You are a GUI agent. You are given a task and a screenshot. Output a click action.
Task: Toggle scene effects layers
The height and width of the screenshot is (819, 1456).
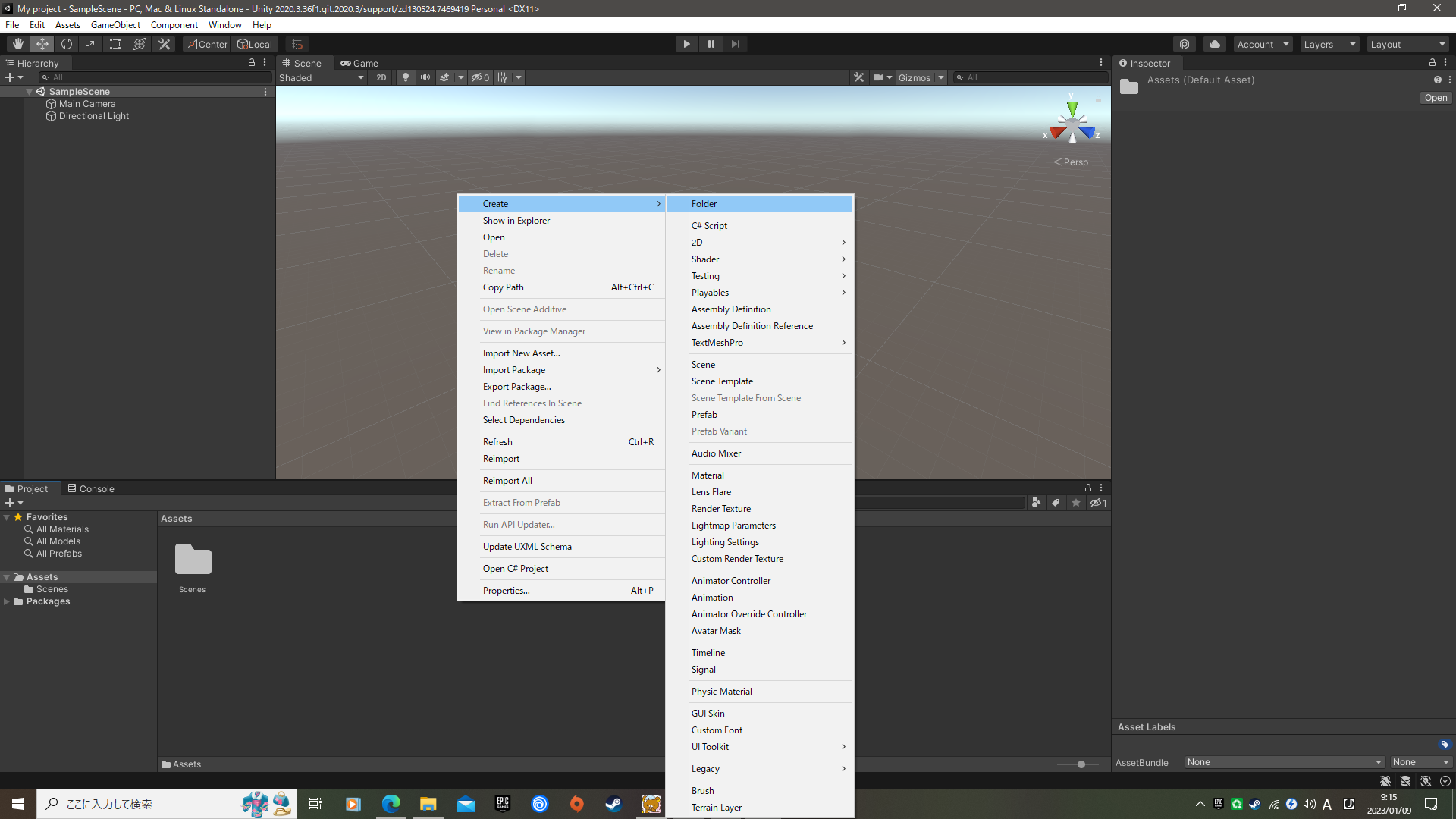click(x=444, y=77)
